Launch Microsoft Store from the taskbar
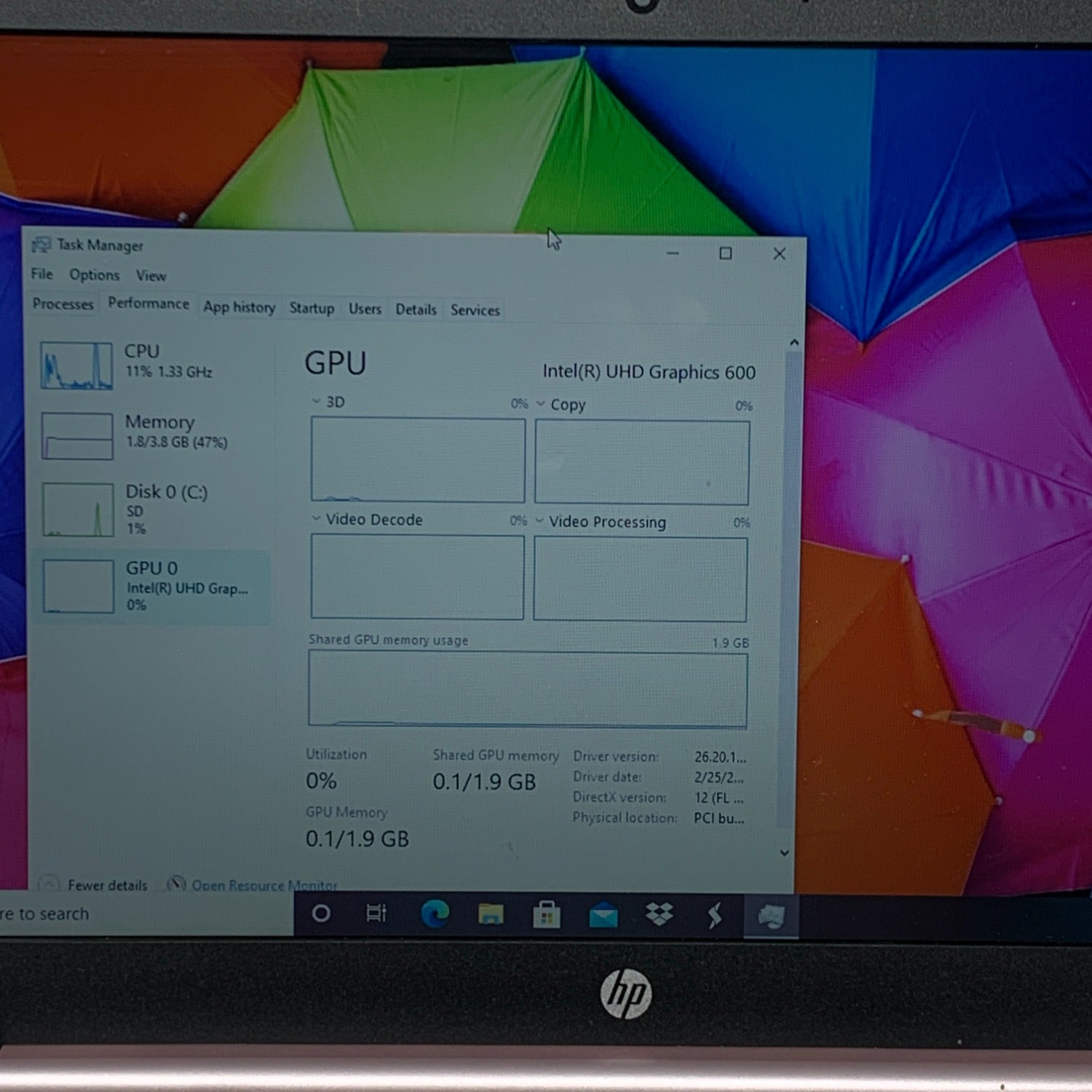Viewport: 1092px width, 1092px height. pyautogui.click(x=547, y=914)
